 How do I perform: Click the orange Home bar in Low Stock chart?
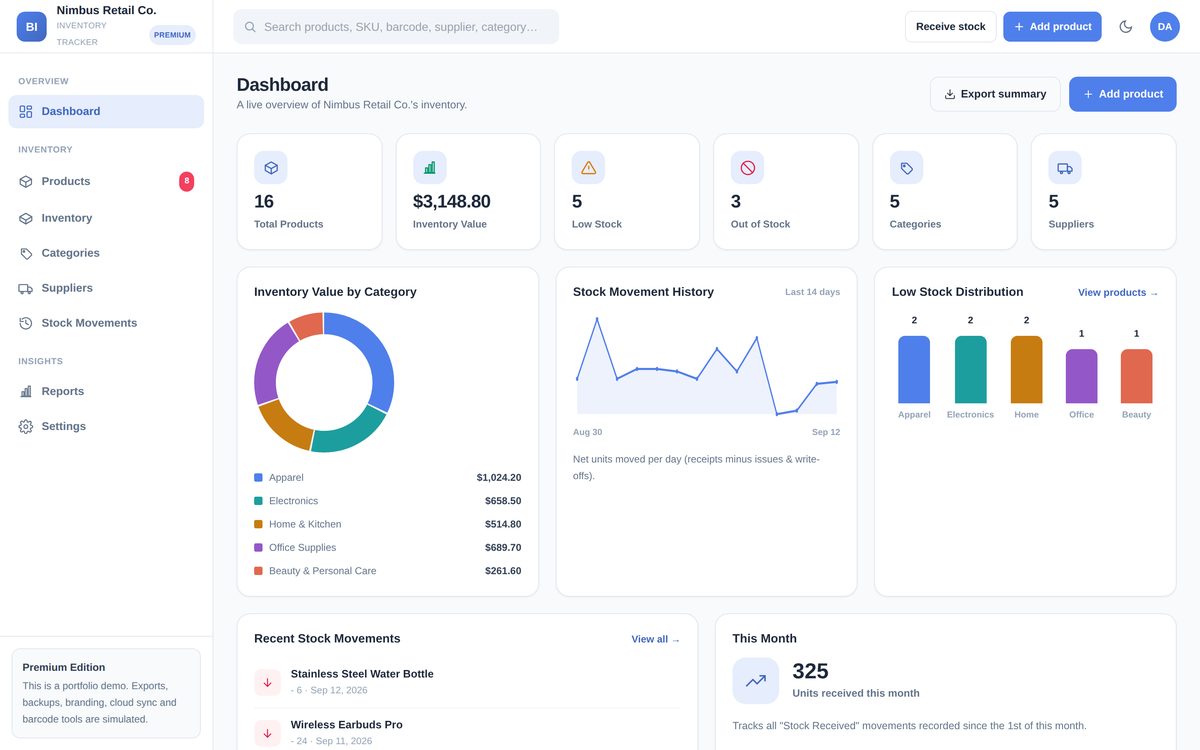click(x=1027, y=370)
